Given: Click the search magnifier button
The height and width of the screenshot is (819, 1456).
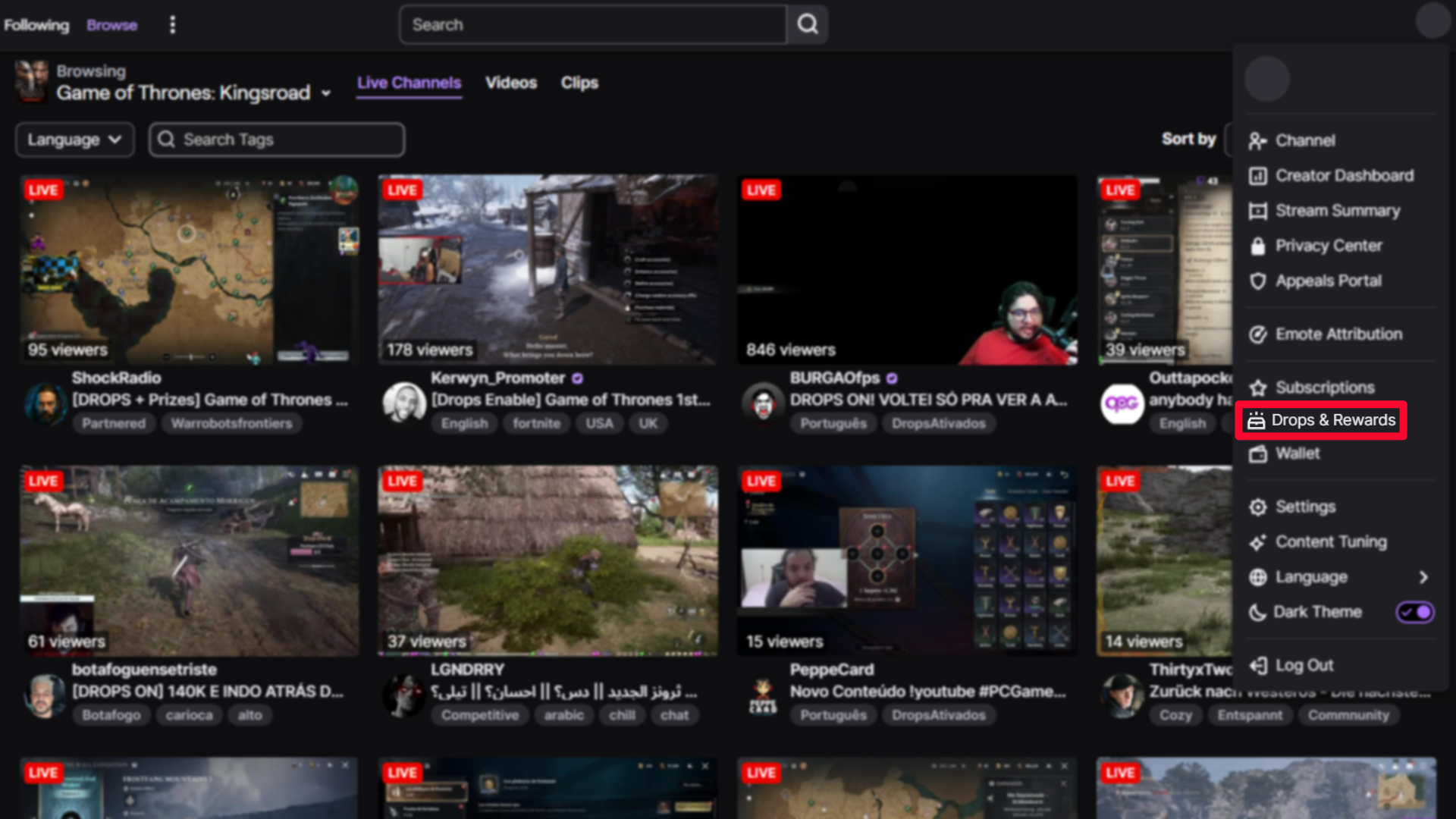Looking at the screenshot, I should [x=807, y=24].
